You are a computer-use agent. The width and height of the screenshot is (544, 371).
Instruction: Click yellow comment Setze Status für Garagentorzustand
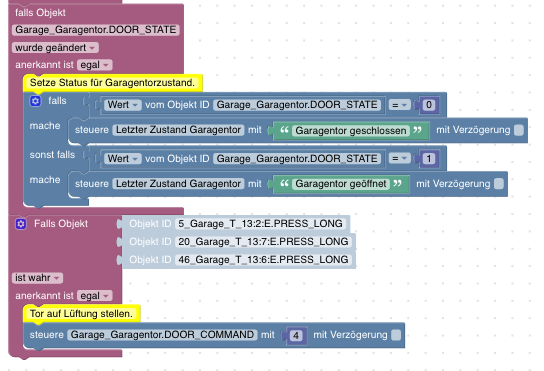112,83
